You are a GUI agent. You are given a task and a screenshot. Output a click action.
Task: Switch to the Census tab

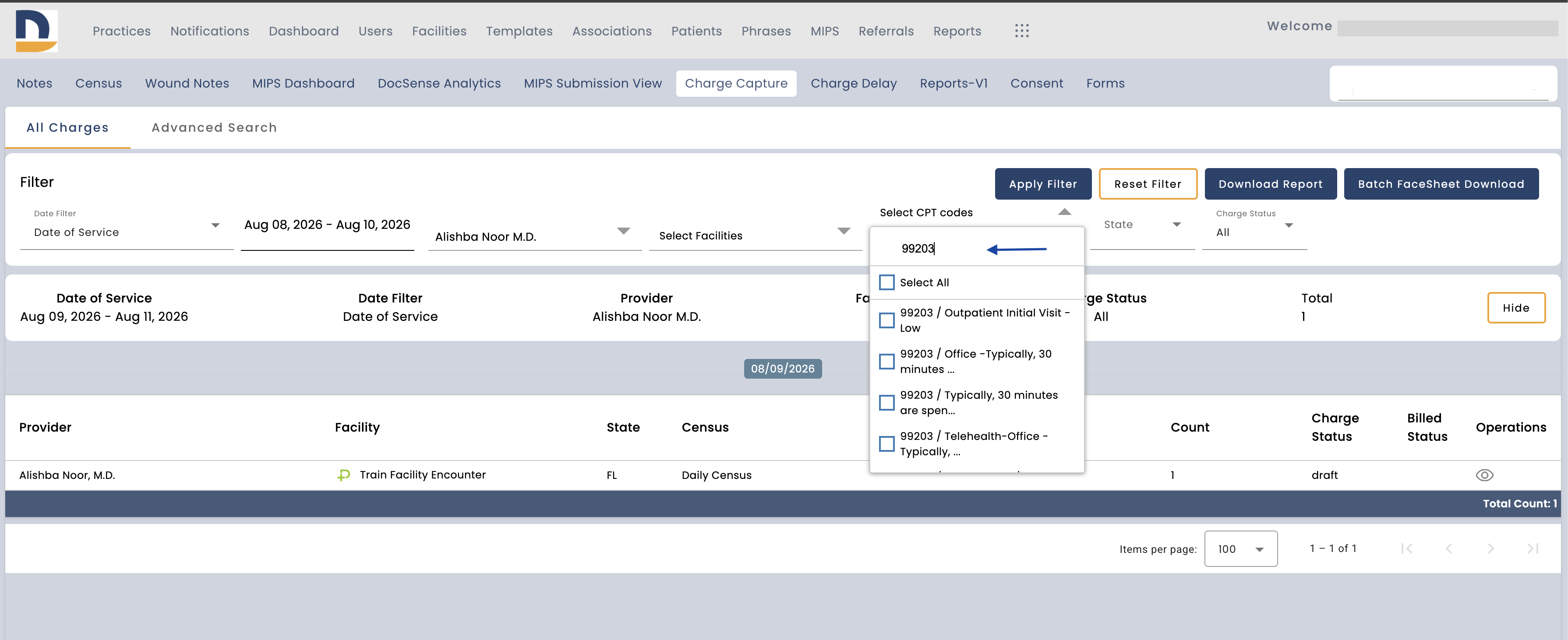[x=99, y=83]
